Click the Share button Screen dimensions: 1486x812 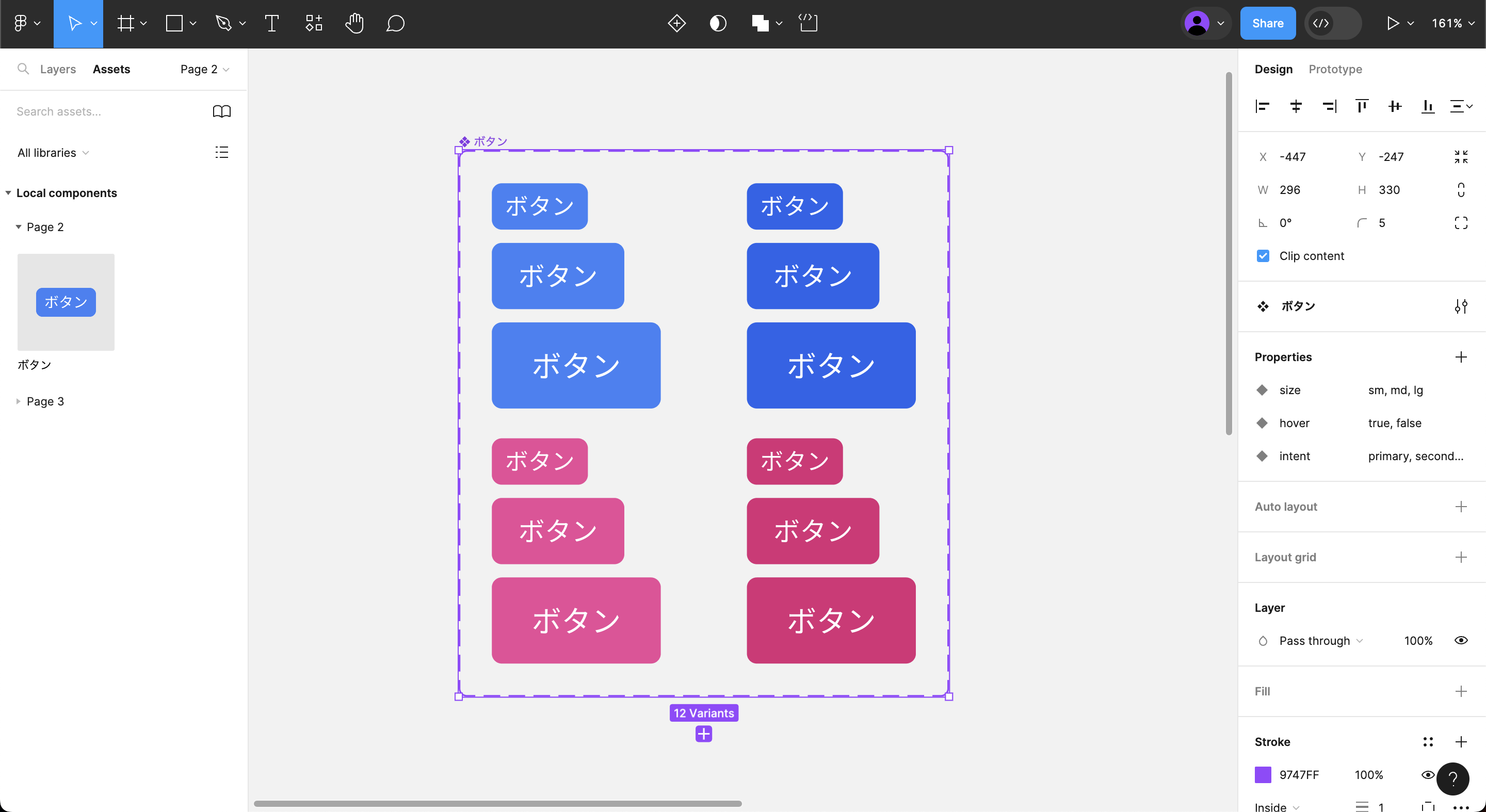pos(1267,23)
